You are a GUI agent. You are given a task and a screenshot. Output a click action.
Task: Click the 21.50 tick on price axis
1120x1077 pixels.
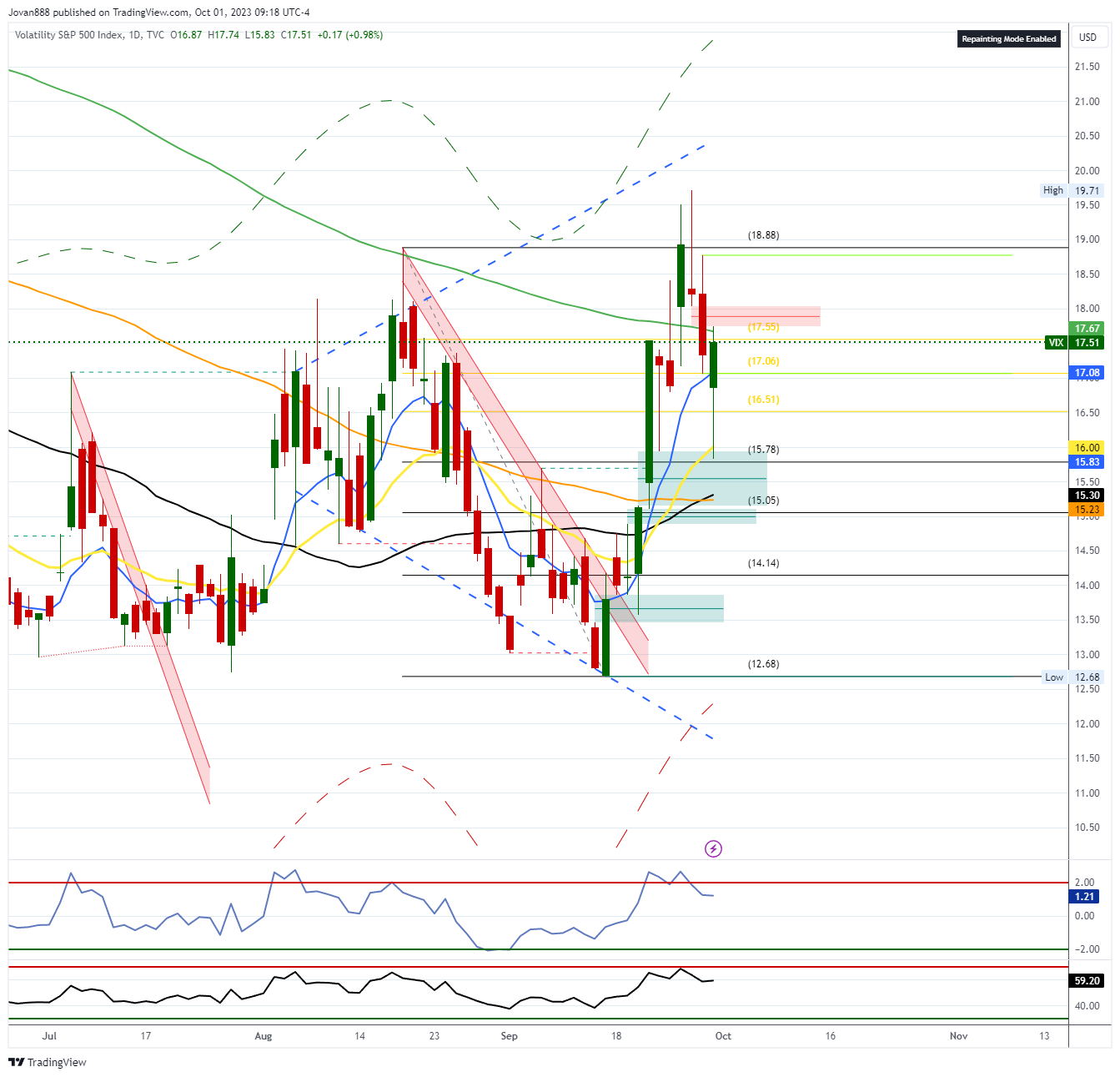[1087, 67]
